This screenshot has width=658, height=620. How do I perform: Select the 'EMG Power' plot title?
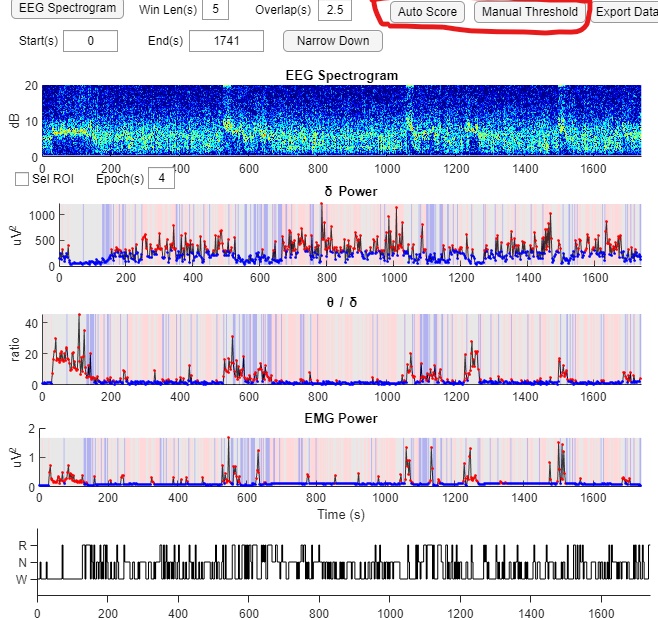click(x=341, y=418)
